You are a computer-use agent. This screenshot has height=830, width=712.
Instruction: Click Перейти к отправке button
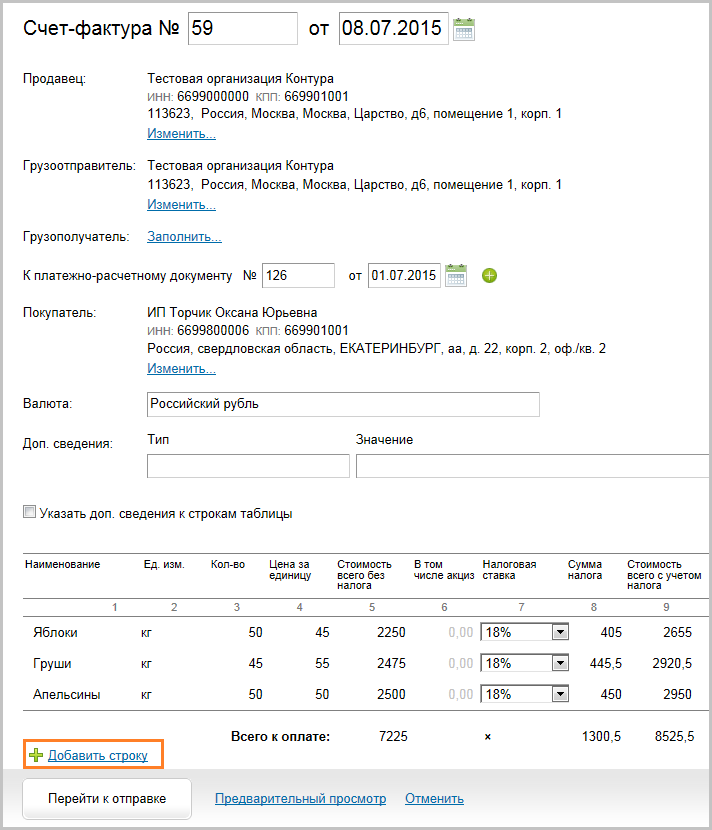pos(107,798)
